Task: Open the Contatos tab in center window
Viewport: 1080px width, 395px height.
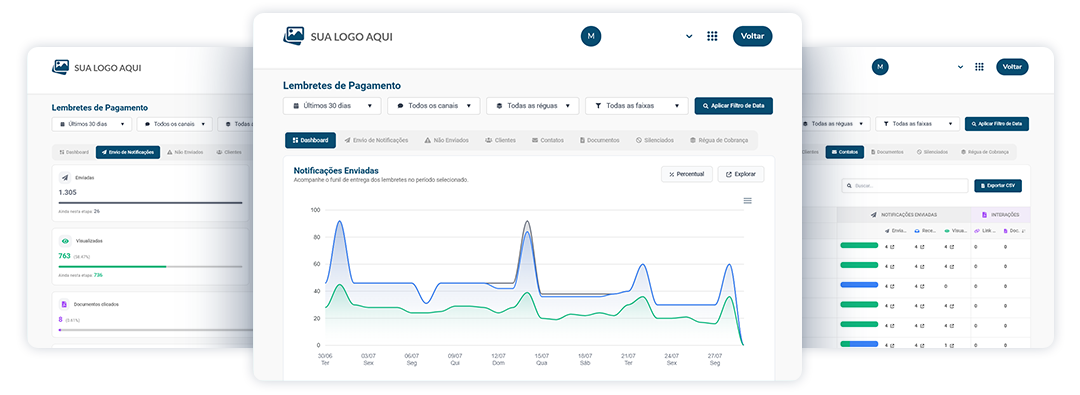Action: click(x=548, y=140)
